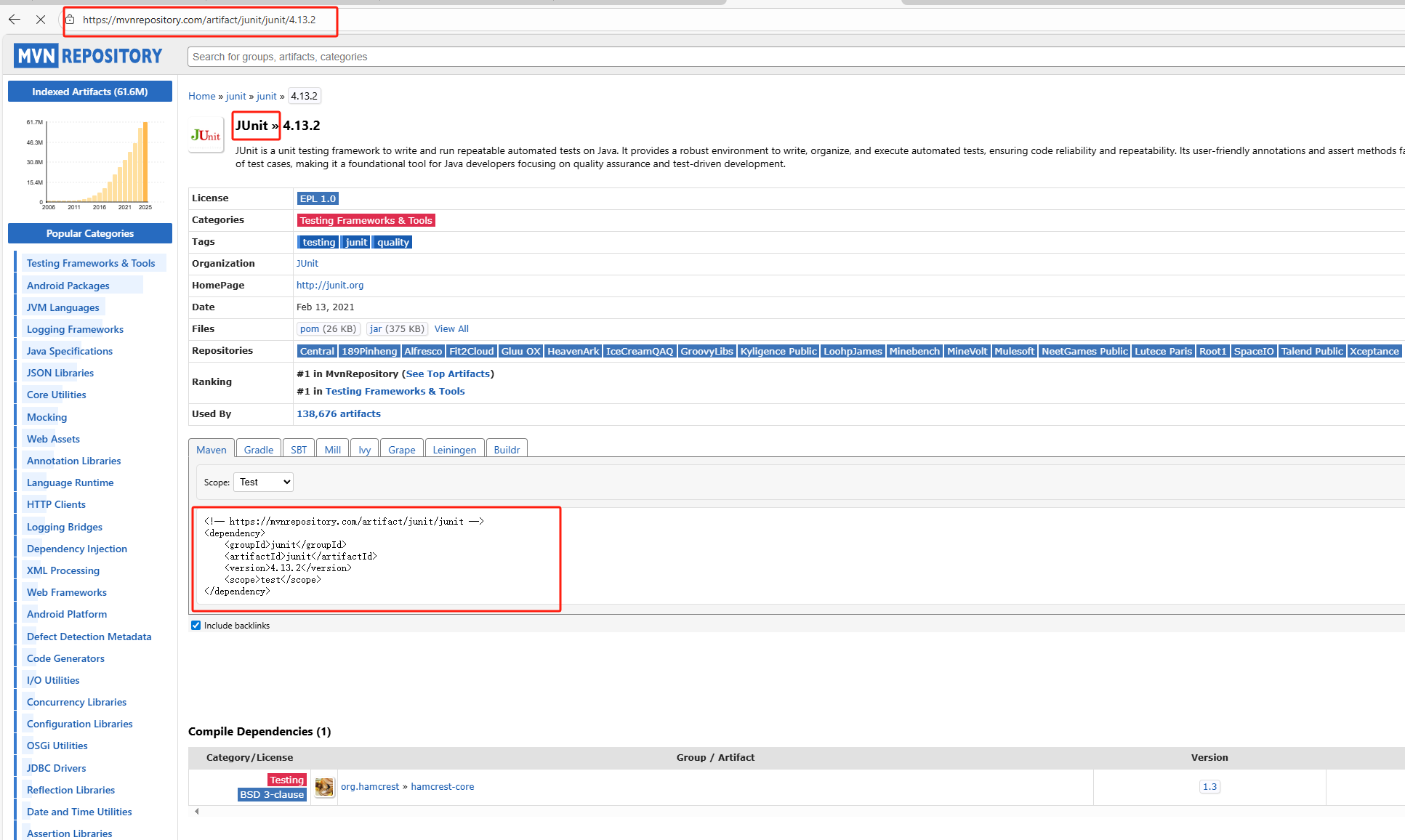Open the org.hamcrest group link
The width and height of the screenshot is (1405, 840).
370,786
